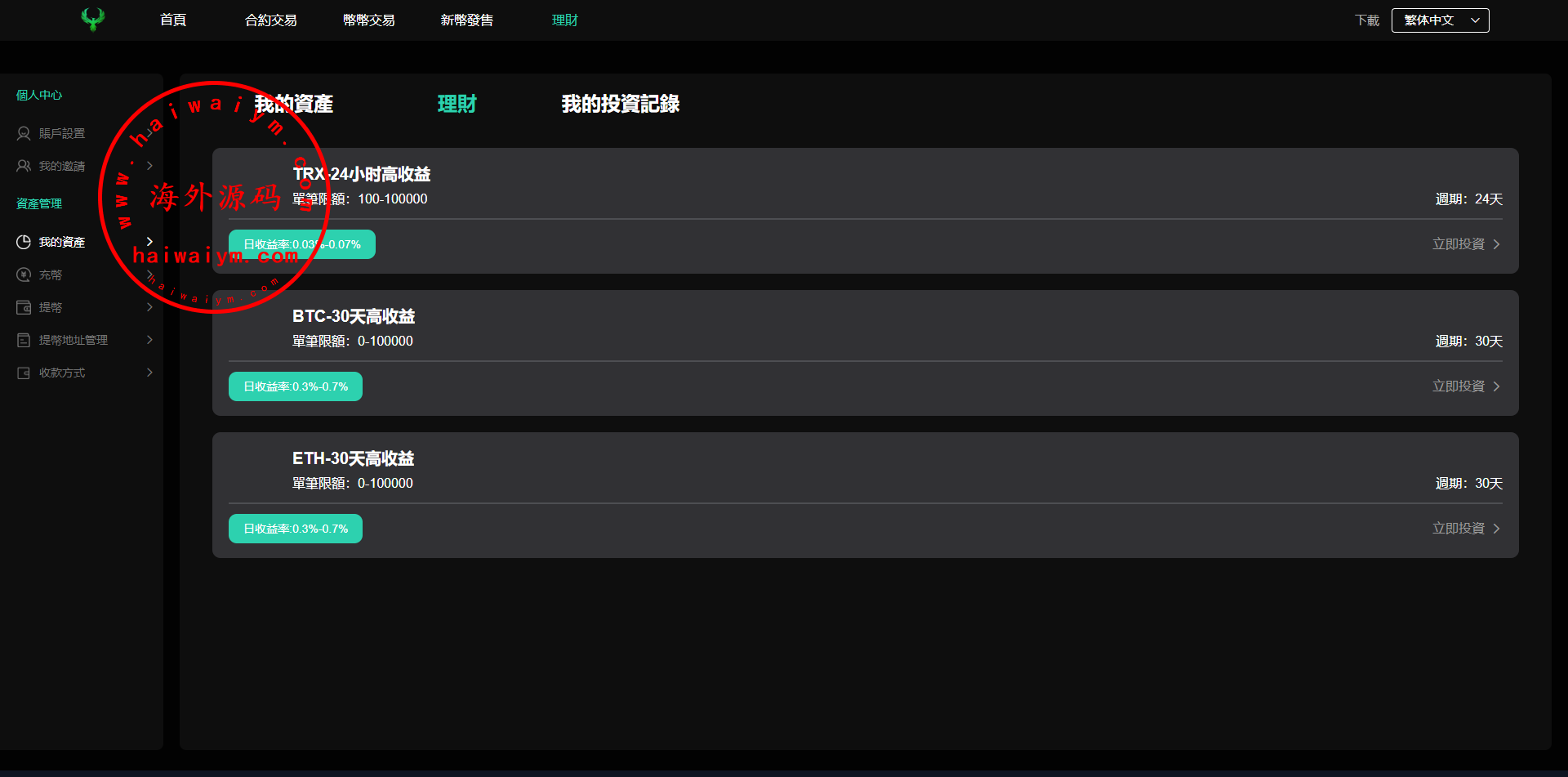Expand the 我的資產 sidebar chevron
Screen dimensions: 1568x777
pos(149,242)
